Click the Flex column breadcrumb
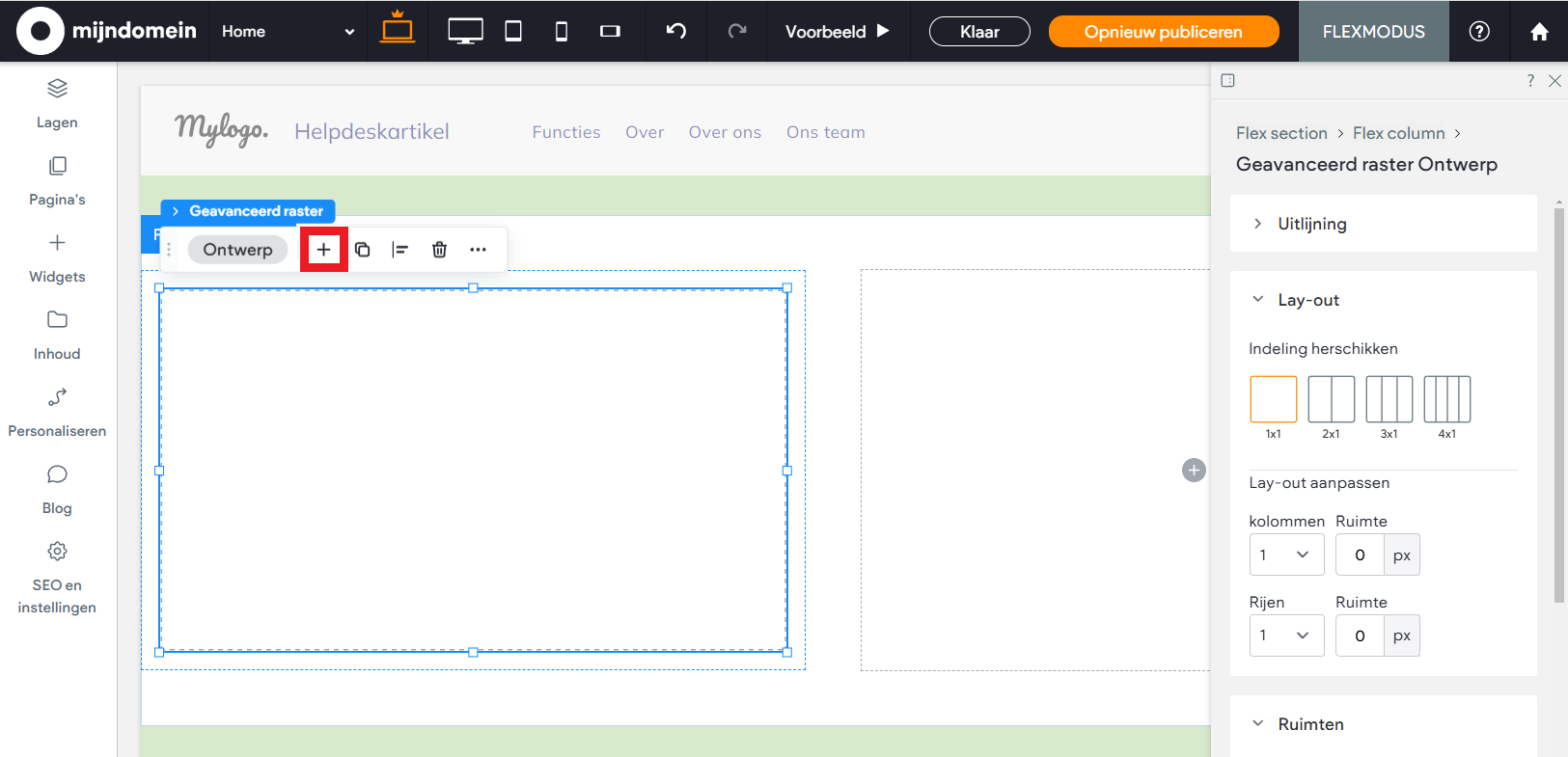 pyautogui.click(x=1398, y=133)
